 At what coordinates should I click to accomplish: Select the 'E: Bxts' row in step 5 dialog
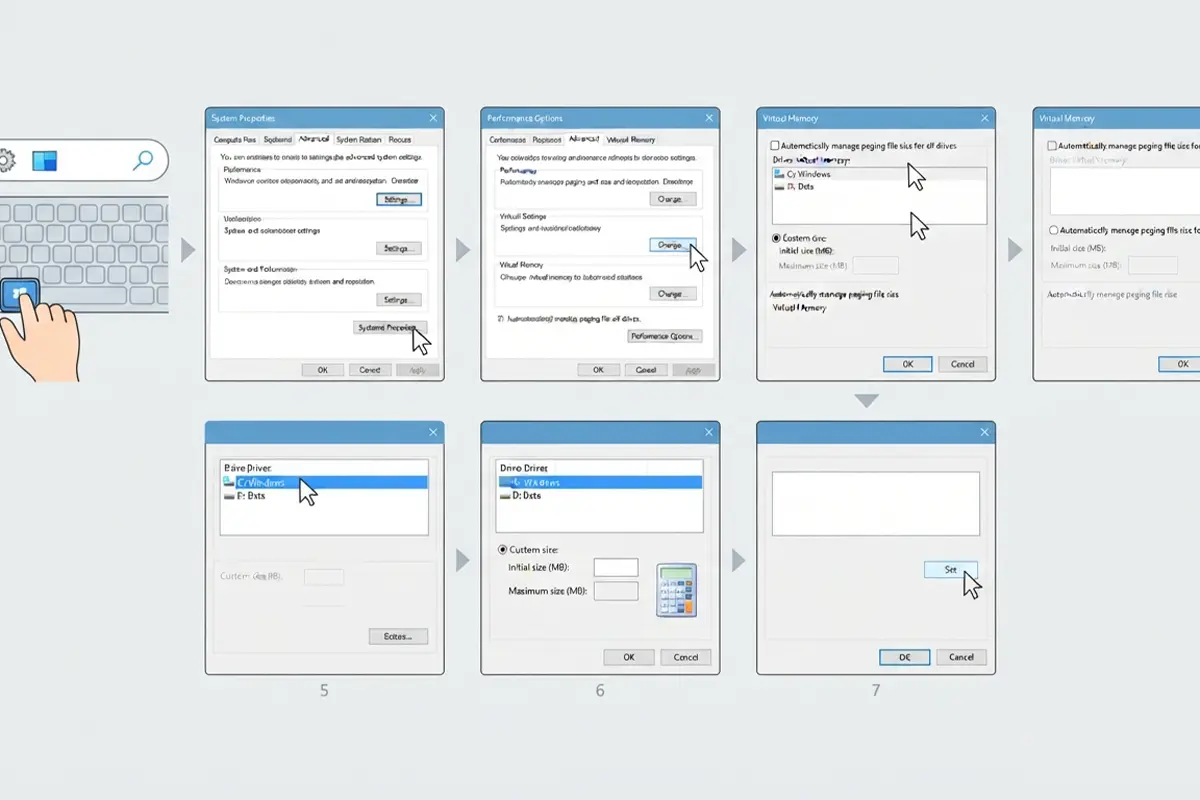click(324, 495)
